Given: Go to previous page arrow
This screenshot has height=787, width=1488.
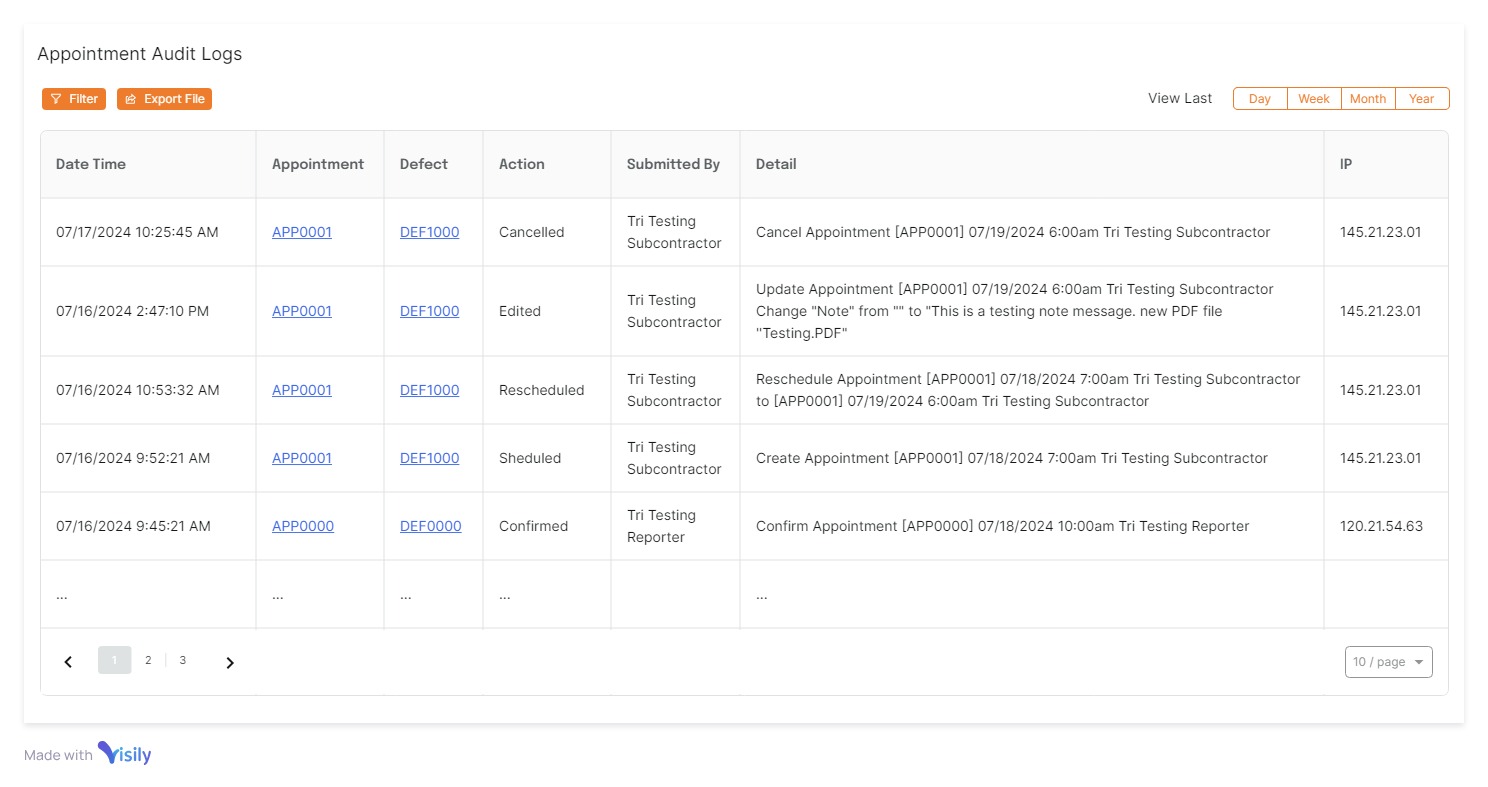Looking at the screenshot, I should [x=68, y=662].
